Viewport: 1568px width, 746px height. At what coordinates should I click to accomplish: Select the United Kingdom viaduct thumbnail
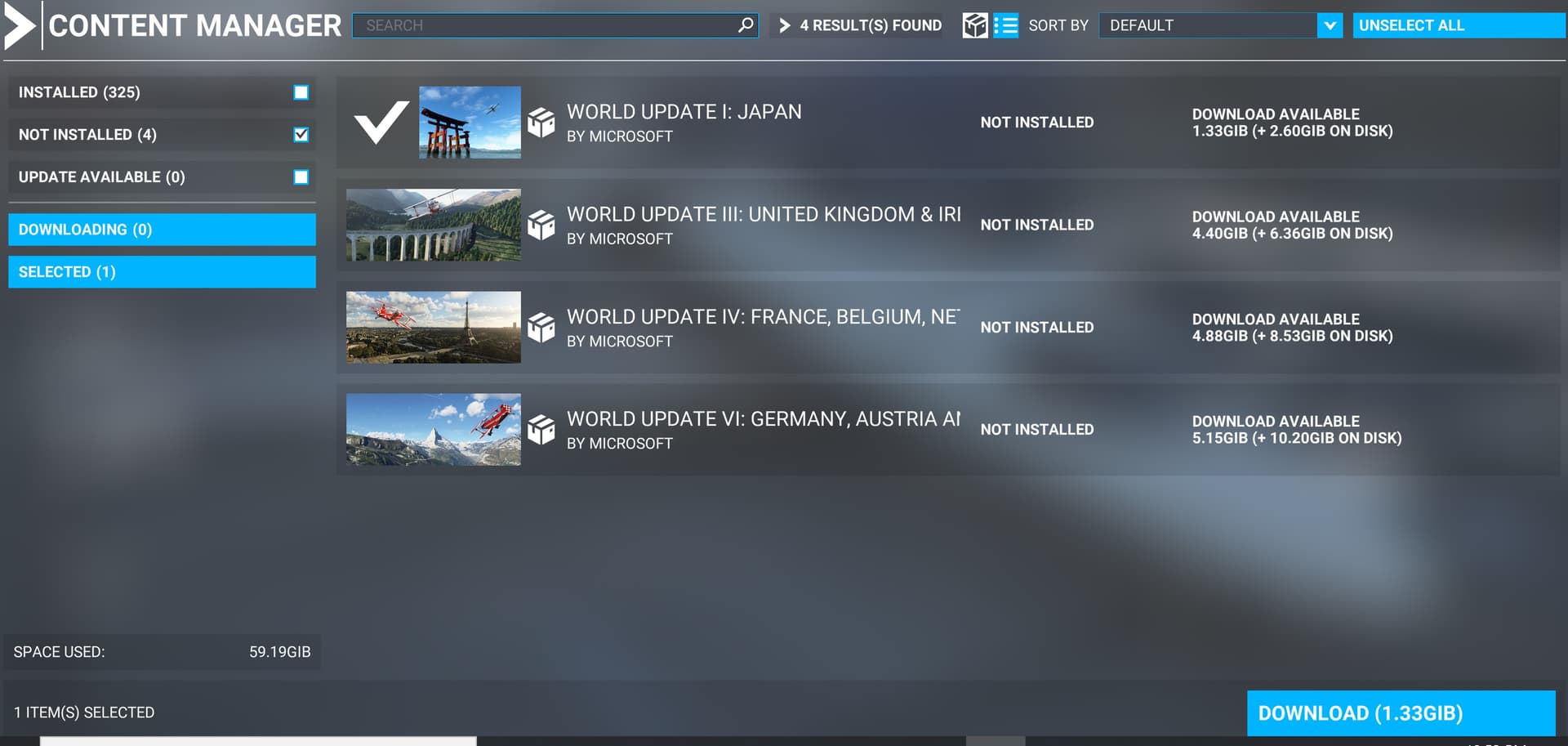pyautogui.click(x=433, y=225)
